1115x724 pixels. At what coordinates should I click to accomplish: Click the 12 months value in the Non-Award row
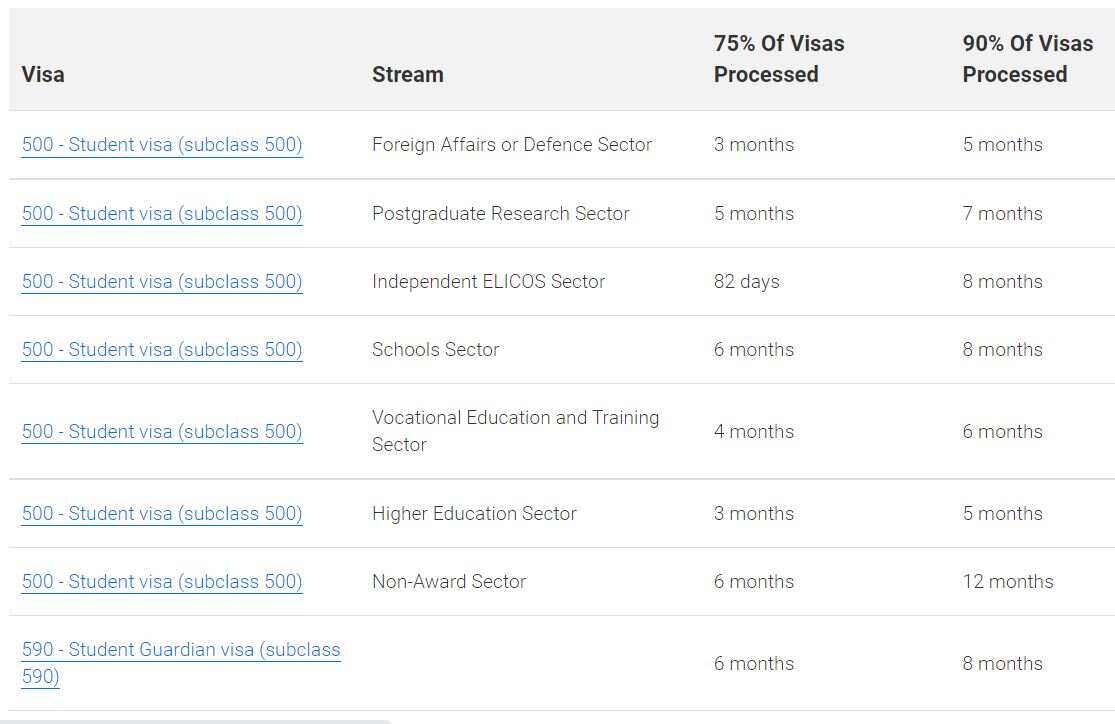click(1008, 581)
